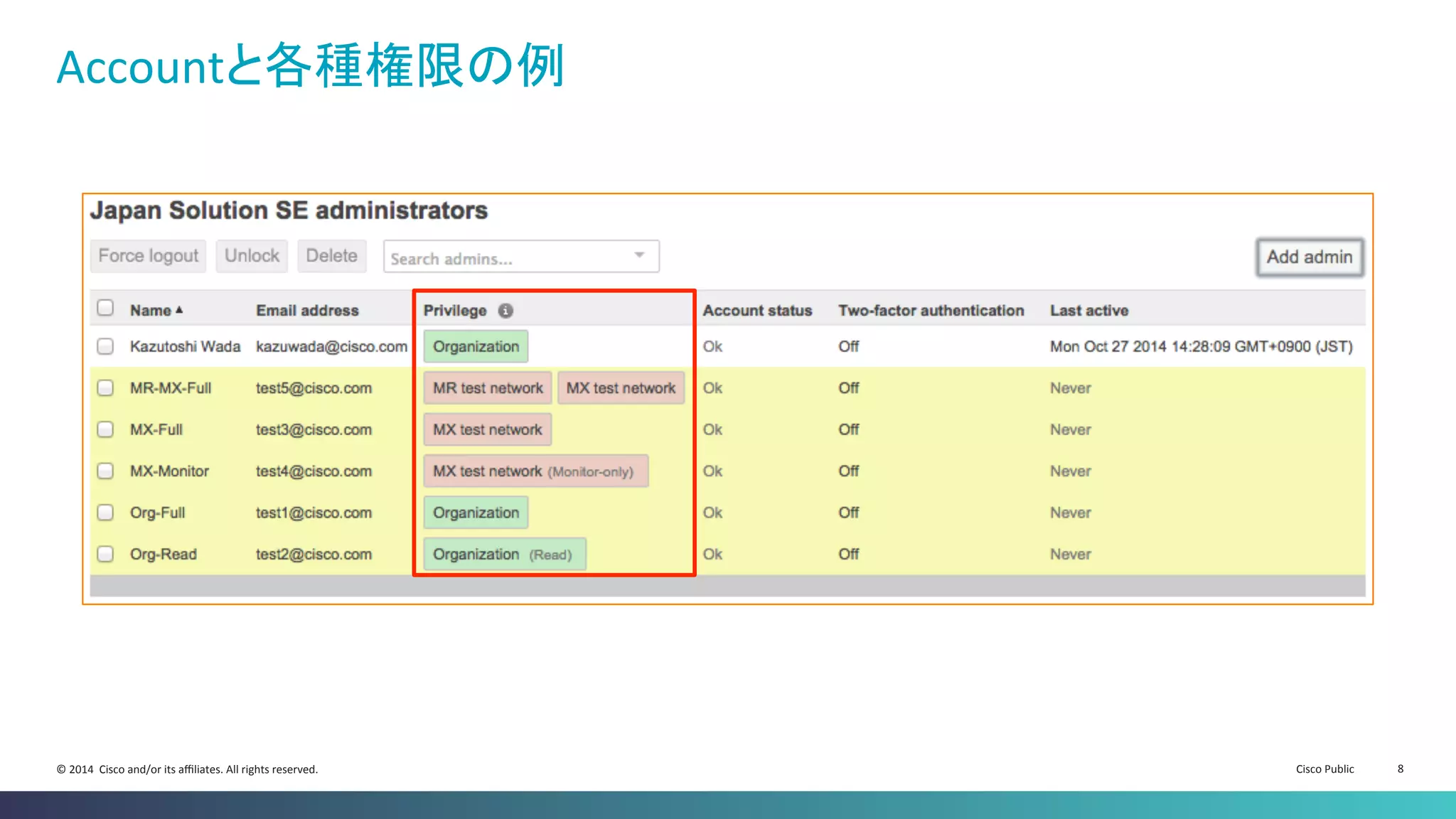Check the Kazutoshi Wada row checkbox

[x=105, y=346]
